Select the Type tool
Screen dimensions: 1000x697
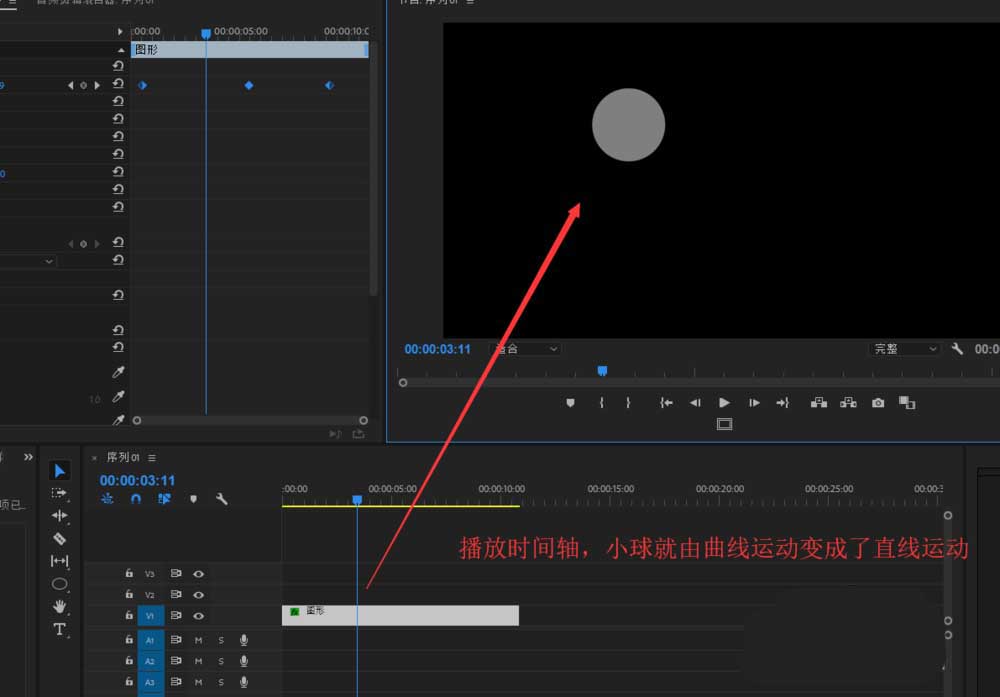pyautogui.click(x=60, y=629)
